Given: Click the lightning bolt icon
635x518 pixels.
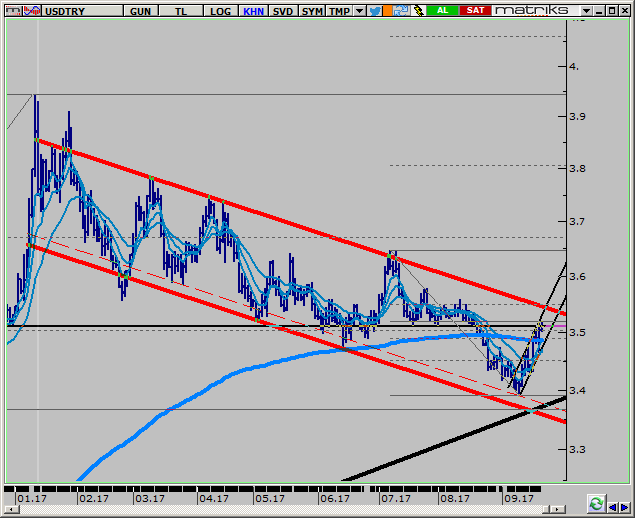Looking at the screenshot, I should (x=418, y=11).
